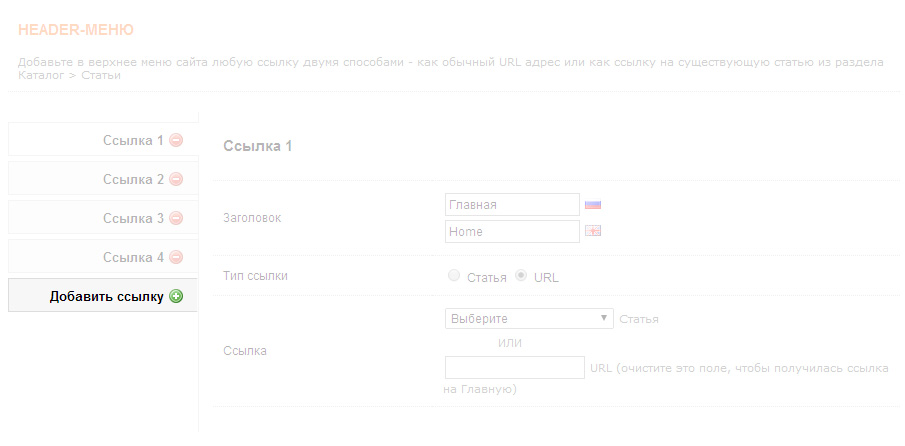Image resolution: width=905 pixels, height=446 pixels.
Task: Click the Статья radio label text
Action: (x=487, y=277)
